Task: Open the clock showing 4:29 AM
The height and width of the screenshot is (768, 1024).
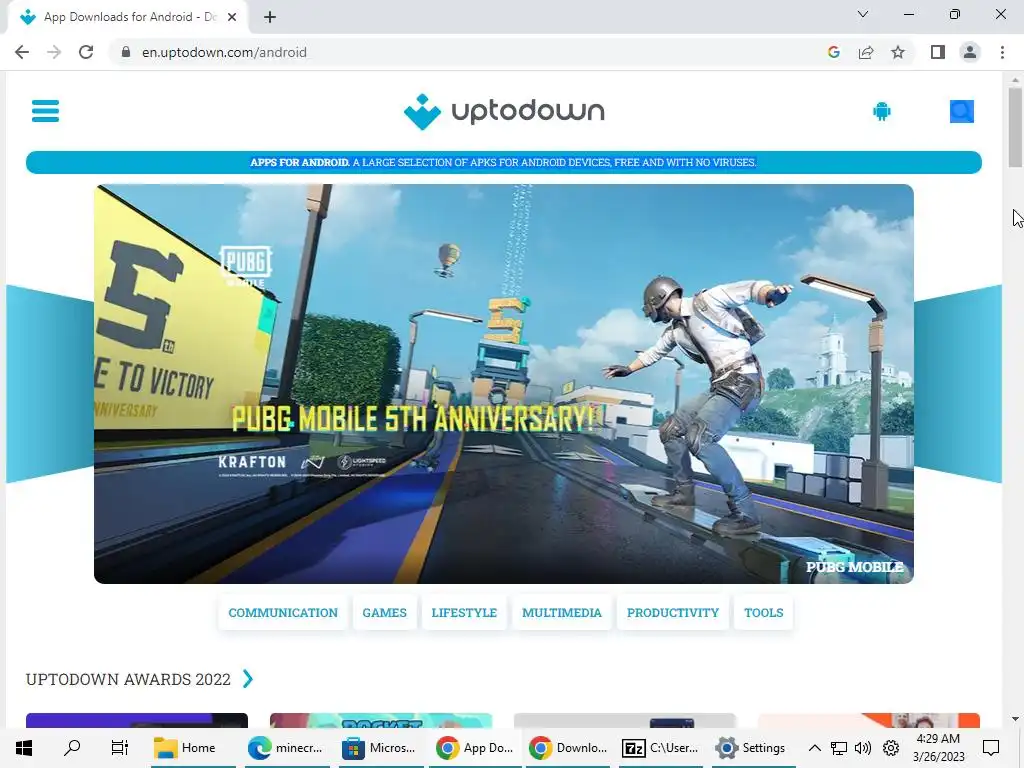Action: click(x=938, y=748)
